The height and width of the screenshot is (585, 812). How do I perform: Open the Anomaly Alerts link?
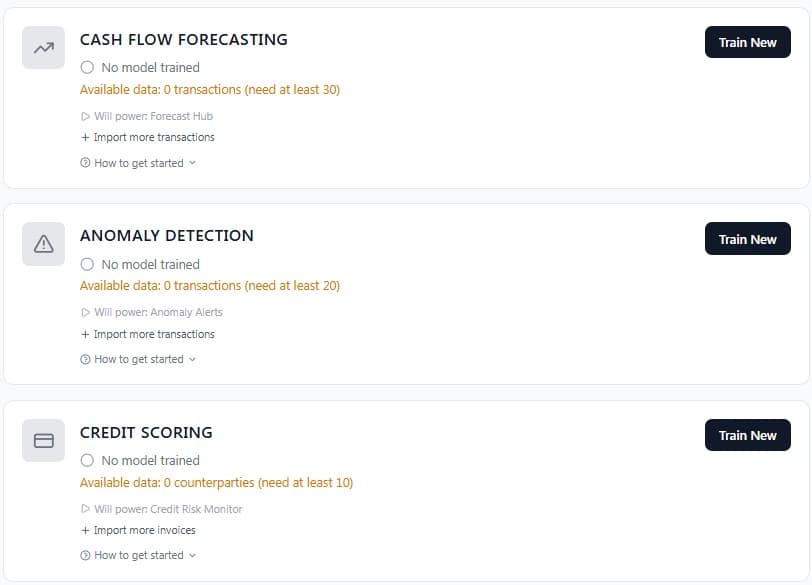(x=187, y=312)
